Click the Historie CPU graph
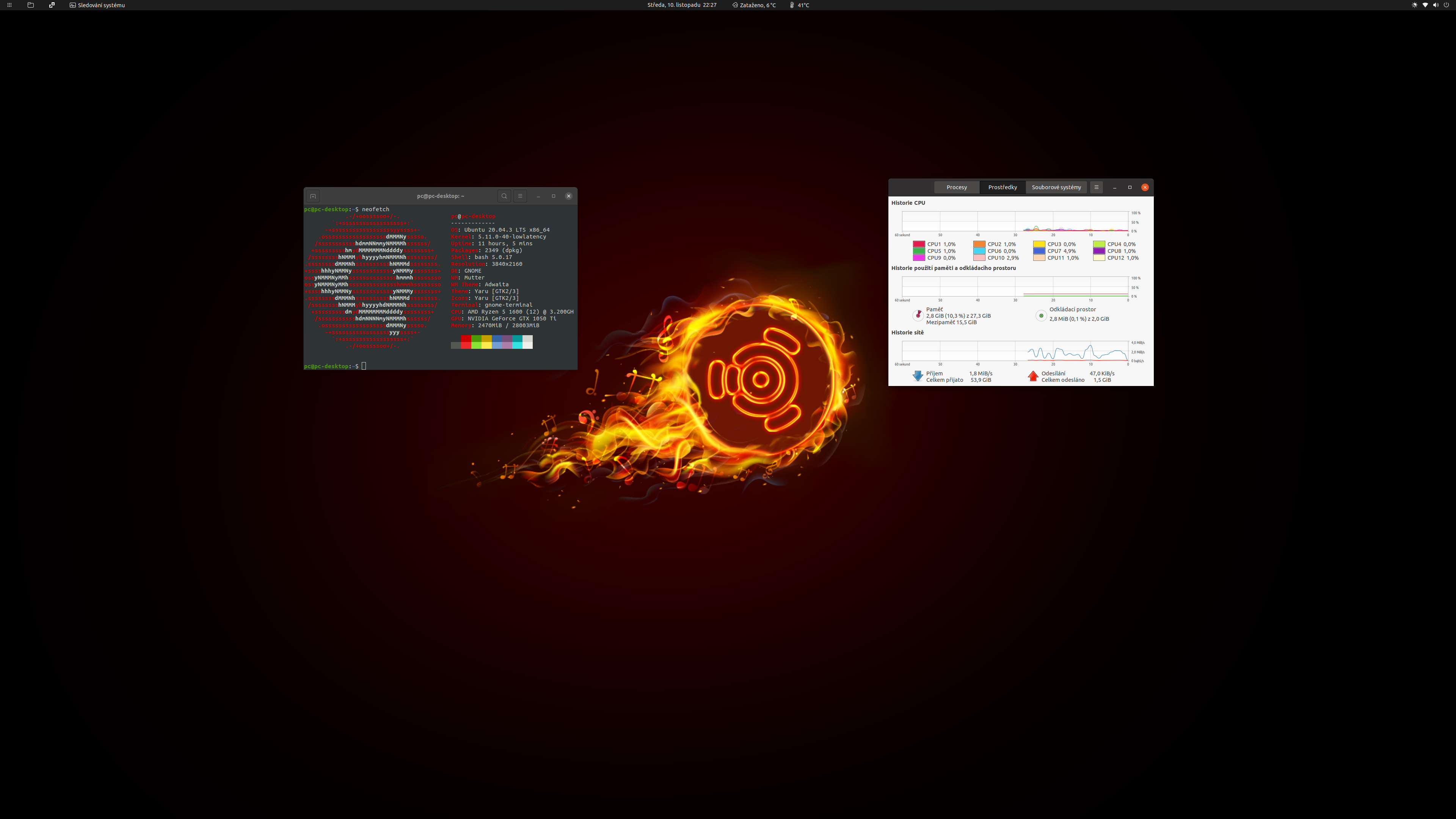 1015,221
